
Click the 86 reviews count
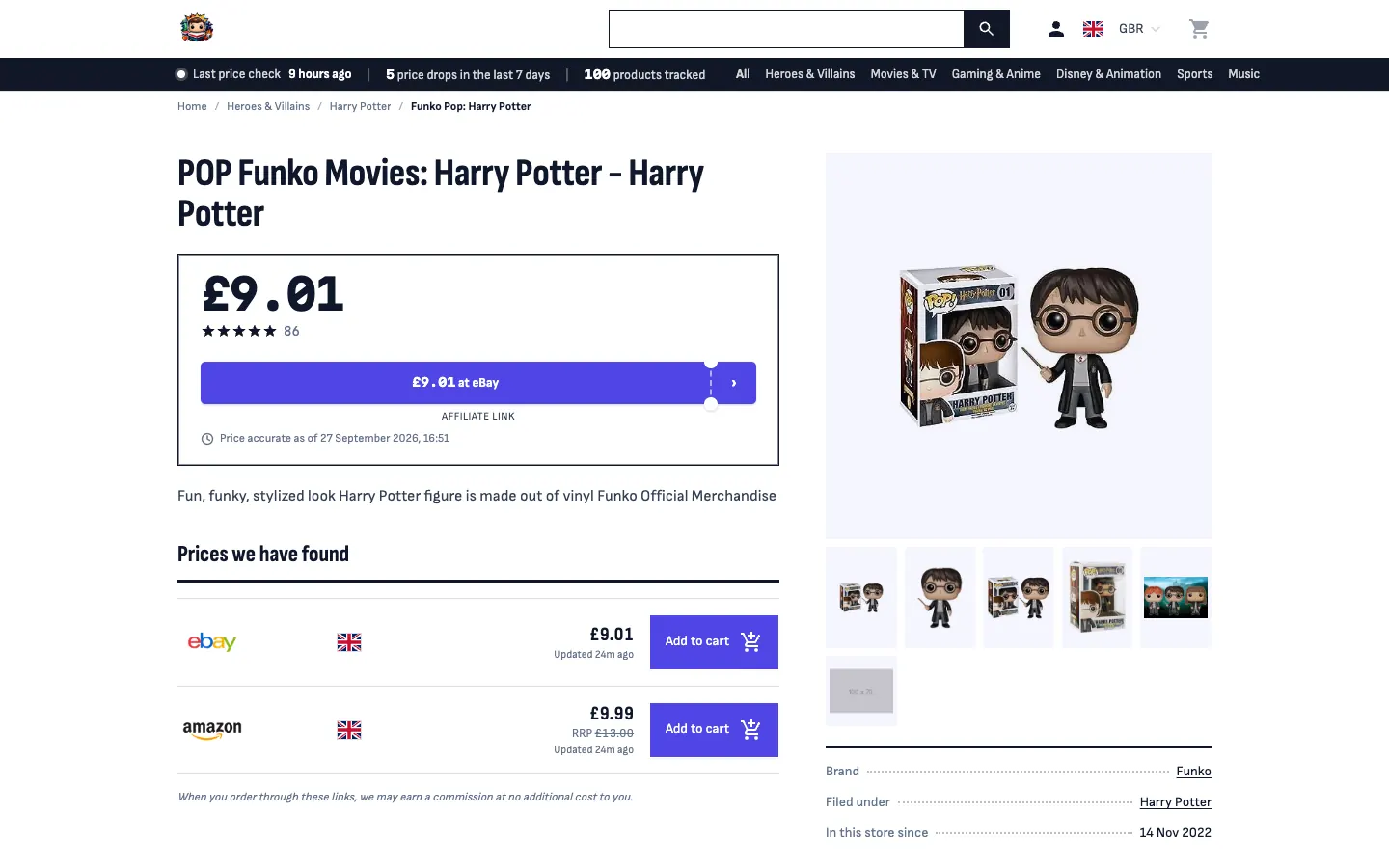[291, 331]
